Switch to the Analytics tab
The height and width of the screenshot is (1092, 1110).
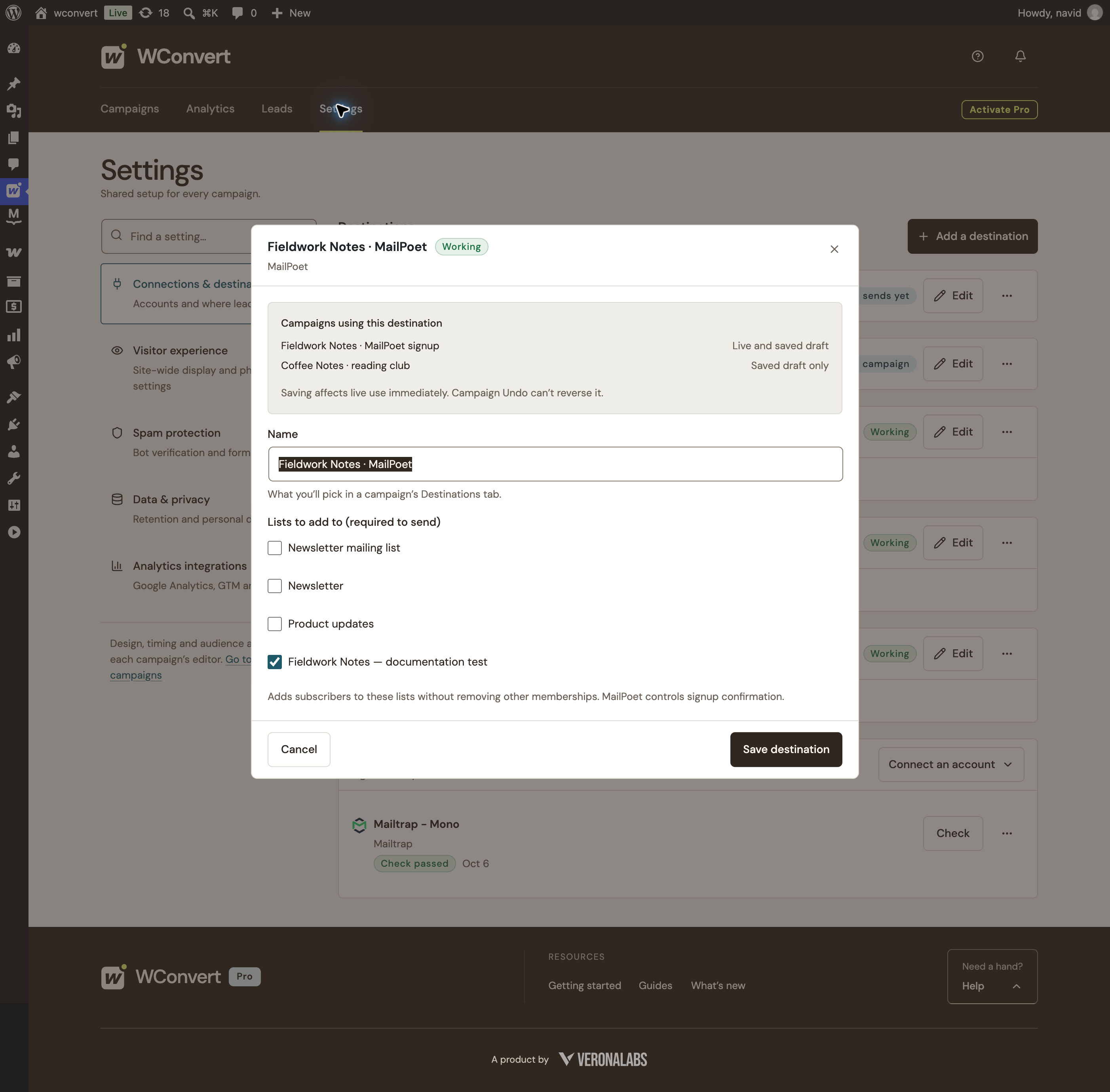click(x=210, y=108)
